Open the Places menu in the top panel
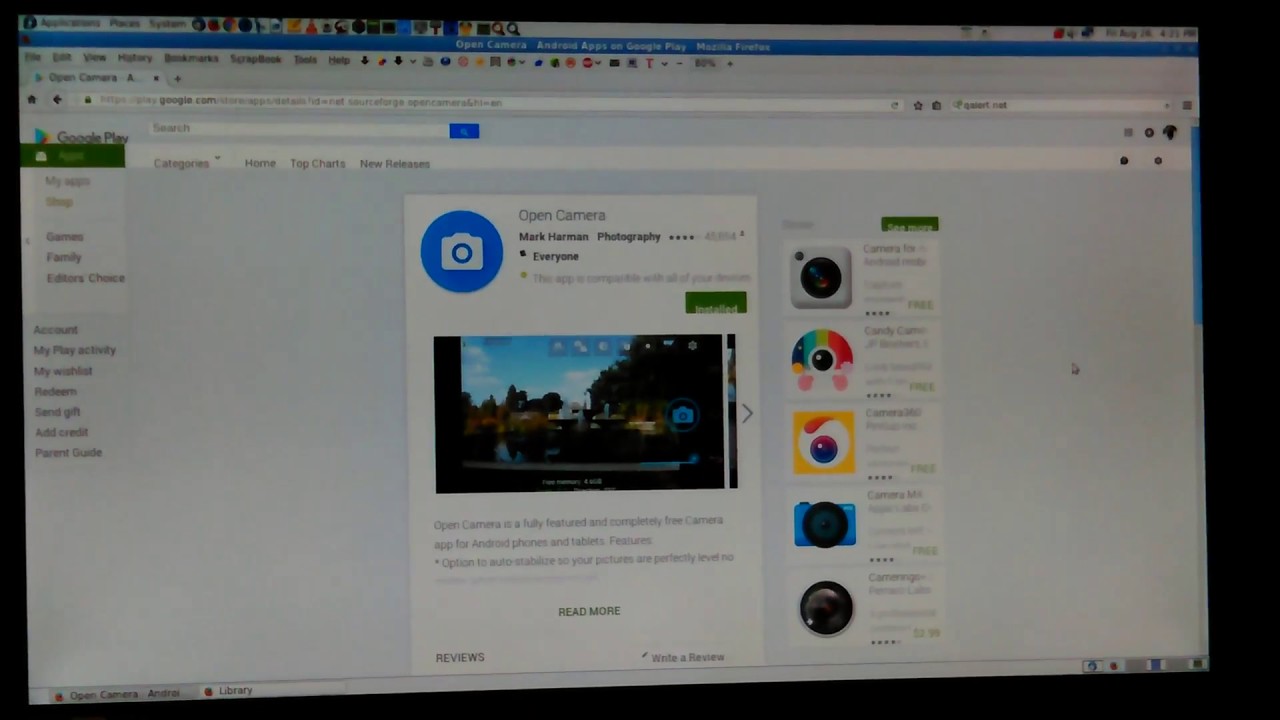 pyautogui.click(x=125, y=22)
